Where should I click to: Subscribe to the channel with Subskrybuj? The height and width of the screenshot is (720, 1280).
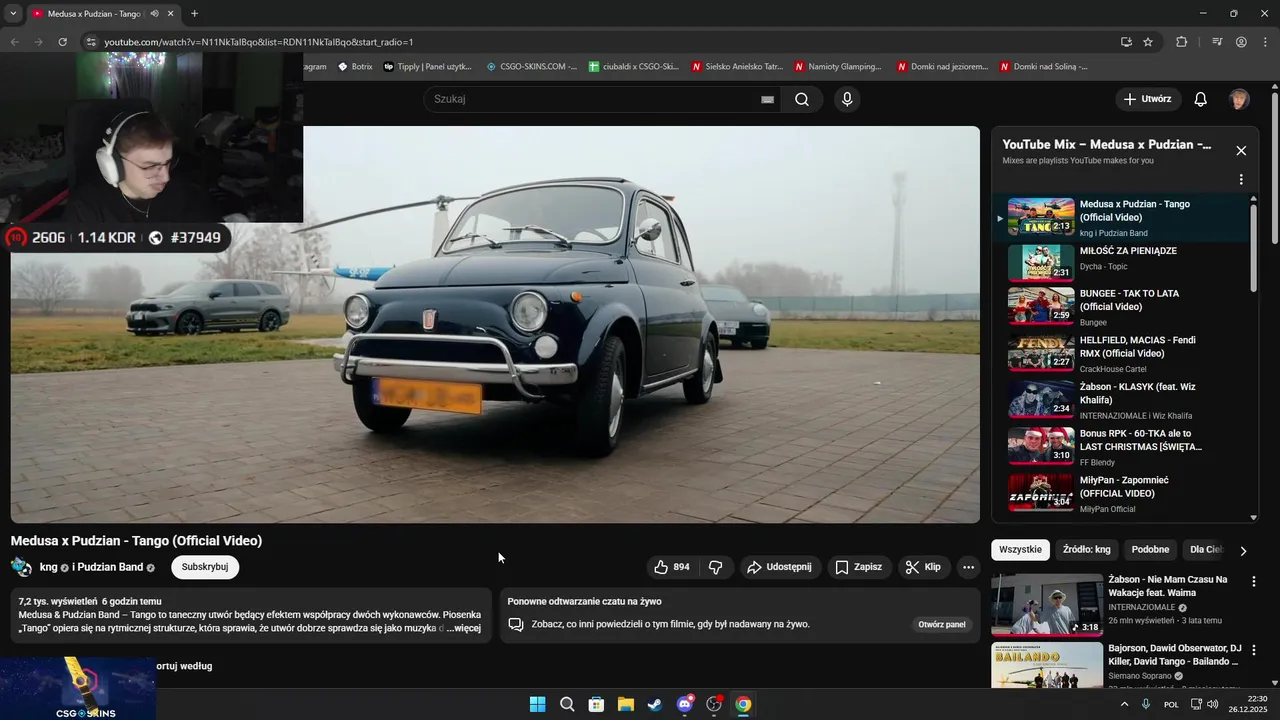point(205,567)
